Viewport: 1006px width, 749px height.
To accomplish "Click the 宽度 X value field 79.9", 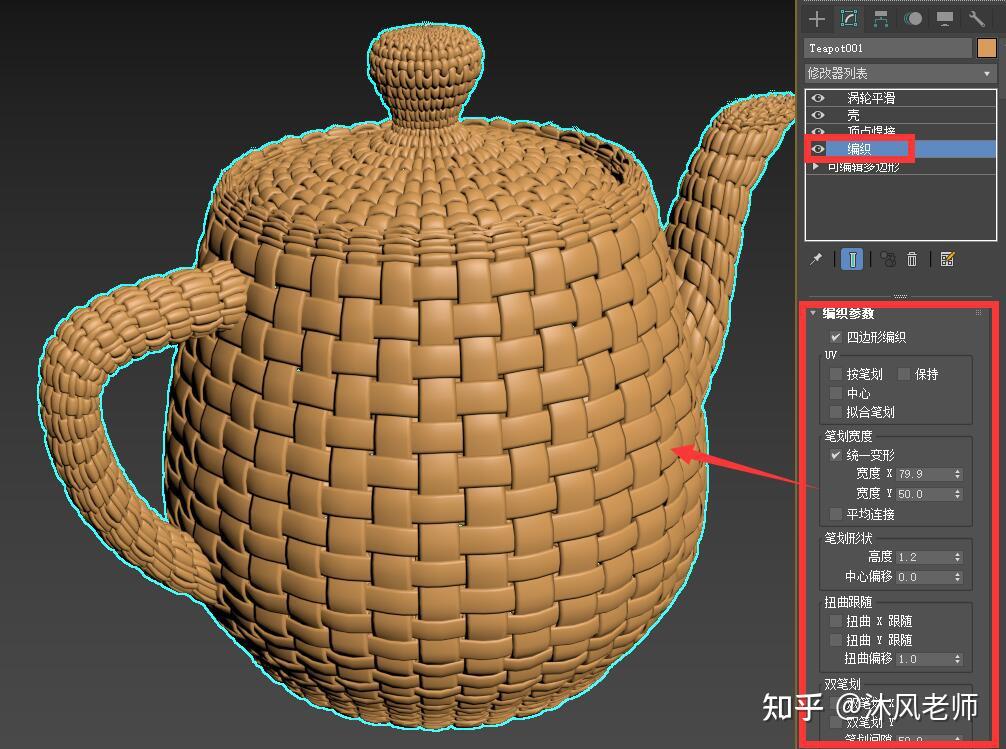I will coord(925,474).
